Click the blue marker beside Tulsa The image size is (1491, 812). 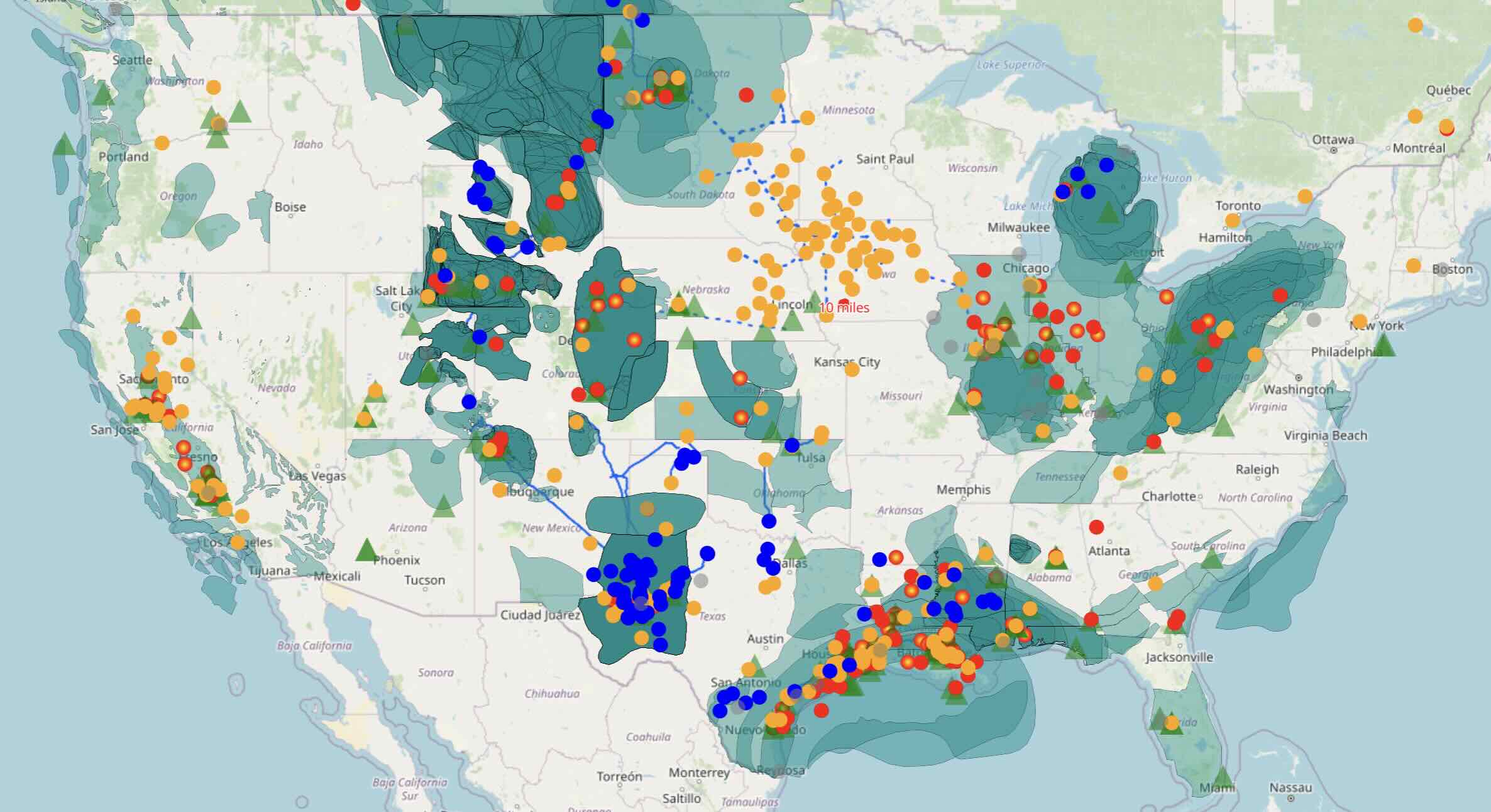(x=792, y=445)
